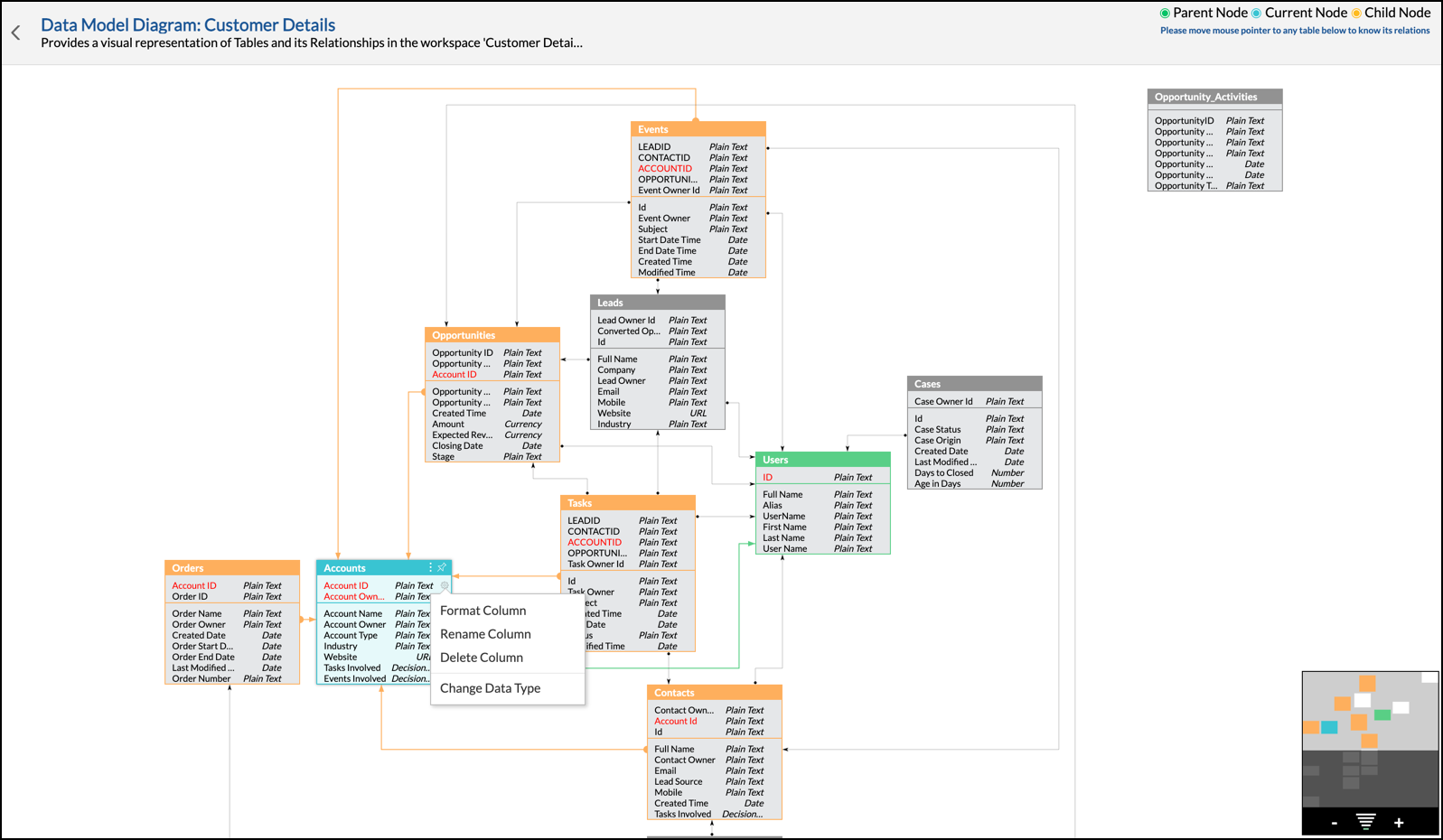Viewport: 1443px width, 840px height.
Task: Click the cyan Accounts block in the minimap
Action: pos(1329,727)
